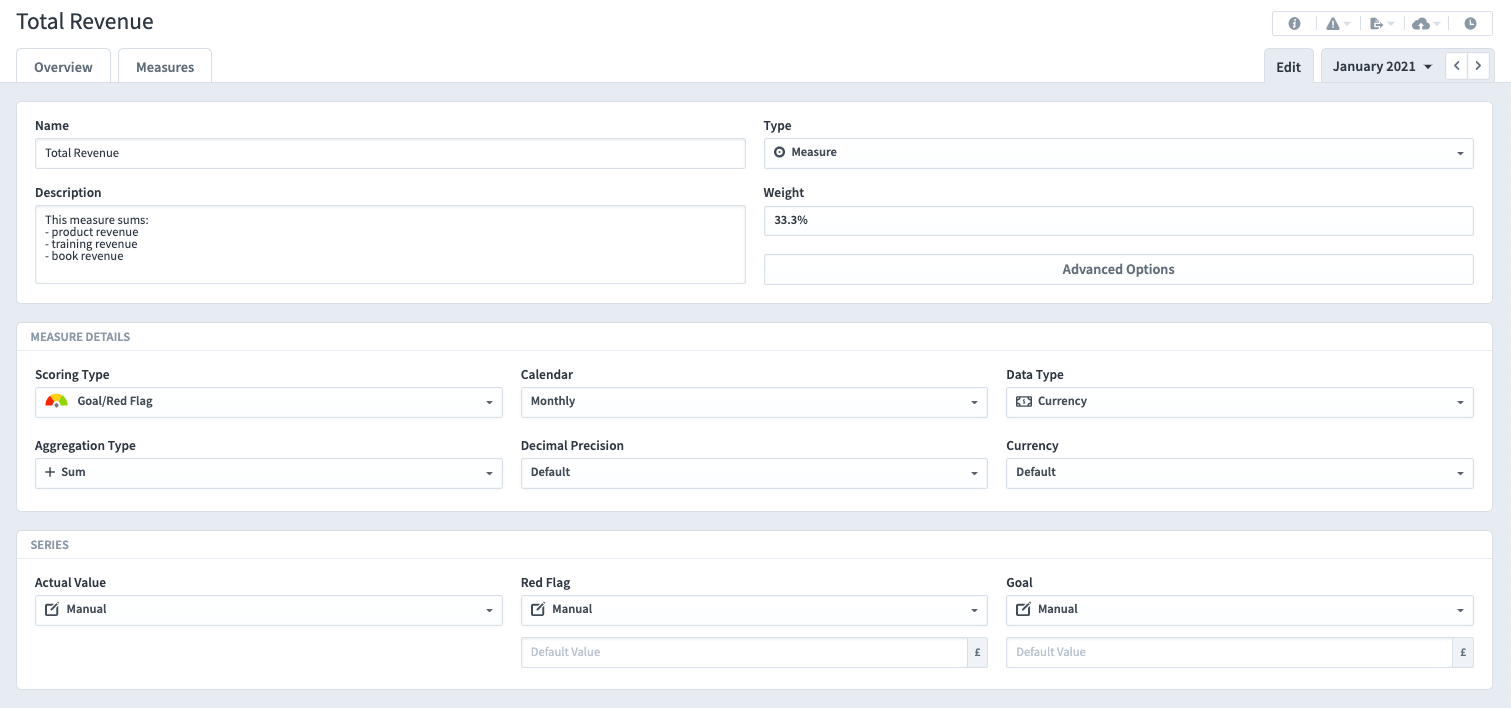This screenshot has height=708, width=1511.
Task: Open the Data Type Currency dropdown
Action: coord(1239,402)
